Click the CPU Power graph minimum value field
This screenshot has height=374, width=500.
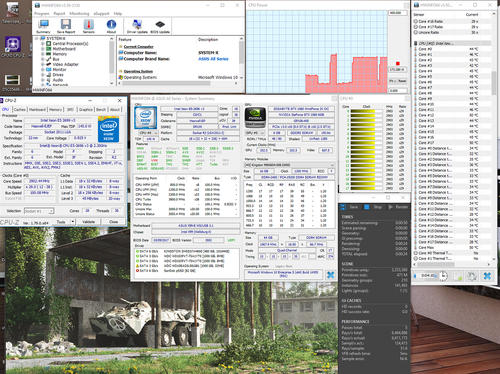(x=398, y=90)
